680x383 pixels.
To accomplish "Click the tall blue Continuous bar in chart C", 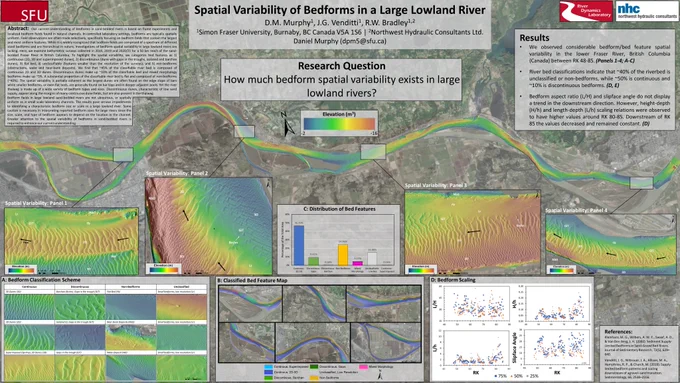I will (x=299, y=245).
